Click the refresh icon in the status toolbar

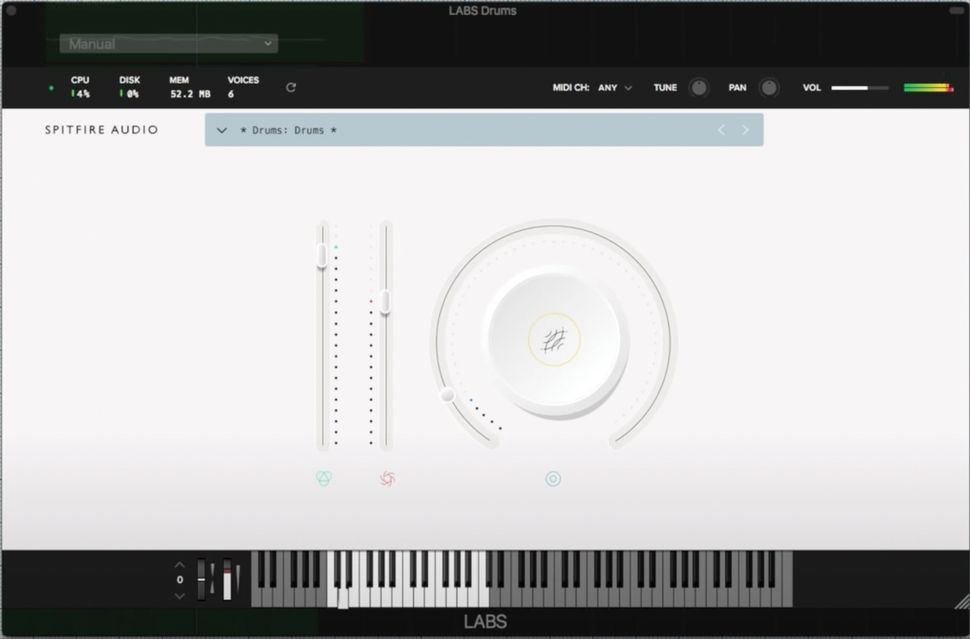point(291,87)
